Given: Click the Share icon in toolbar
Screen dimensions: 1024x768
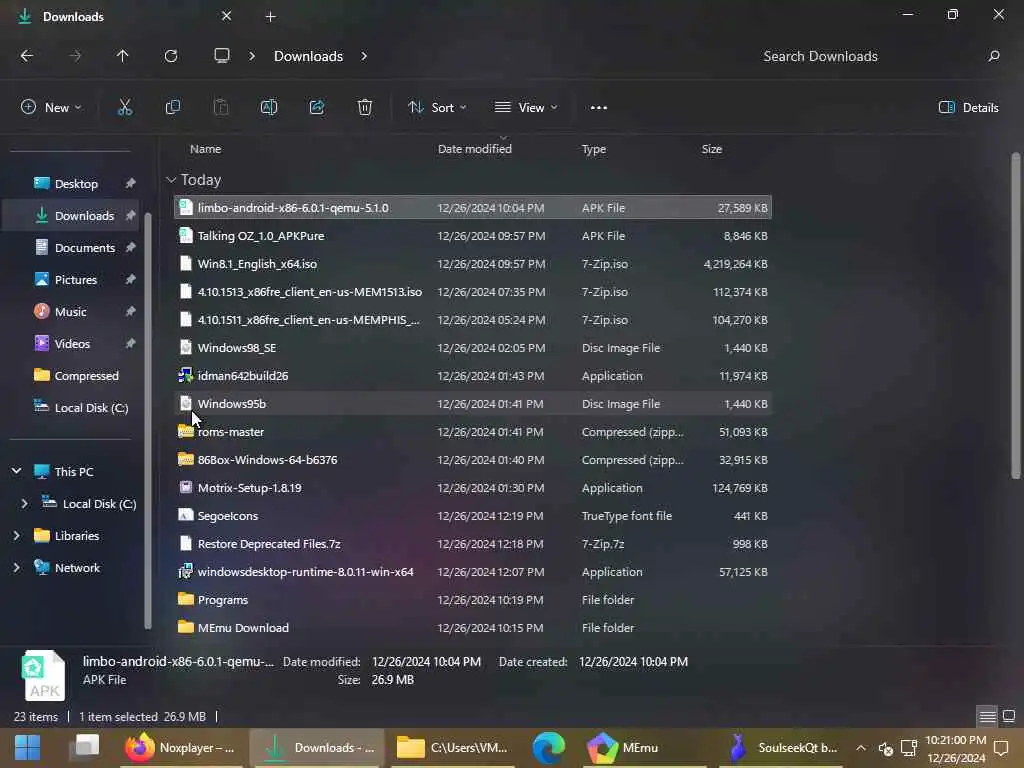Looking at the screenshot, I should pos(317,108).
